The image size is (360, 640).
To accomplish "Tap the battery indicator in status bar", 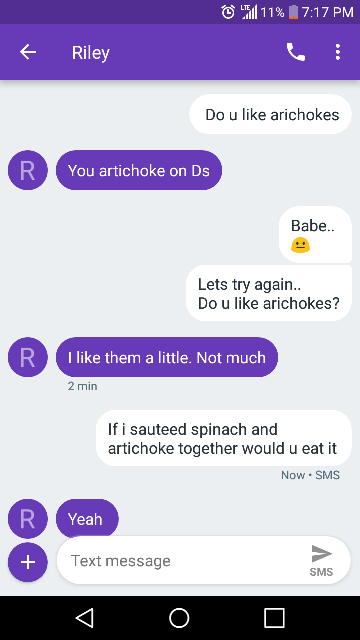I will tap(293, 12).
